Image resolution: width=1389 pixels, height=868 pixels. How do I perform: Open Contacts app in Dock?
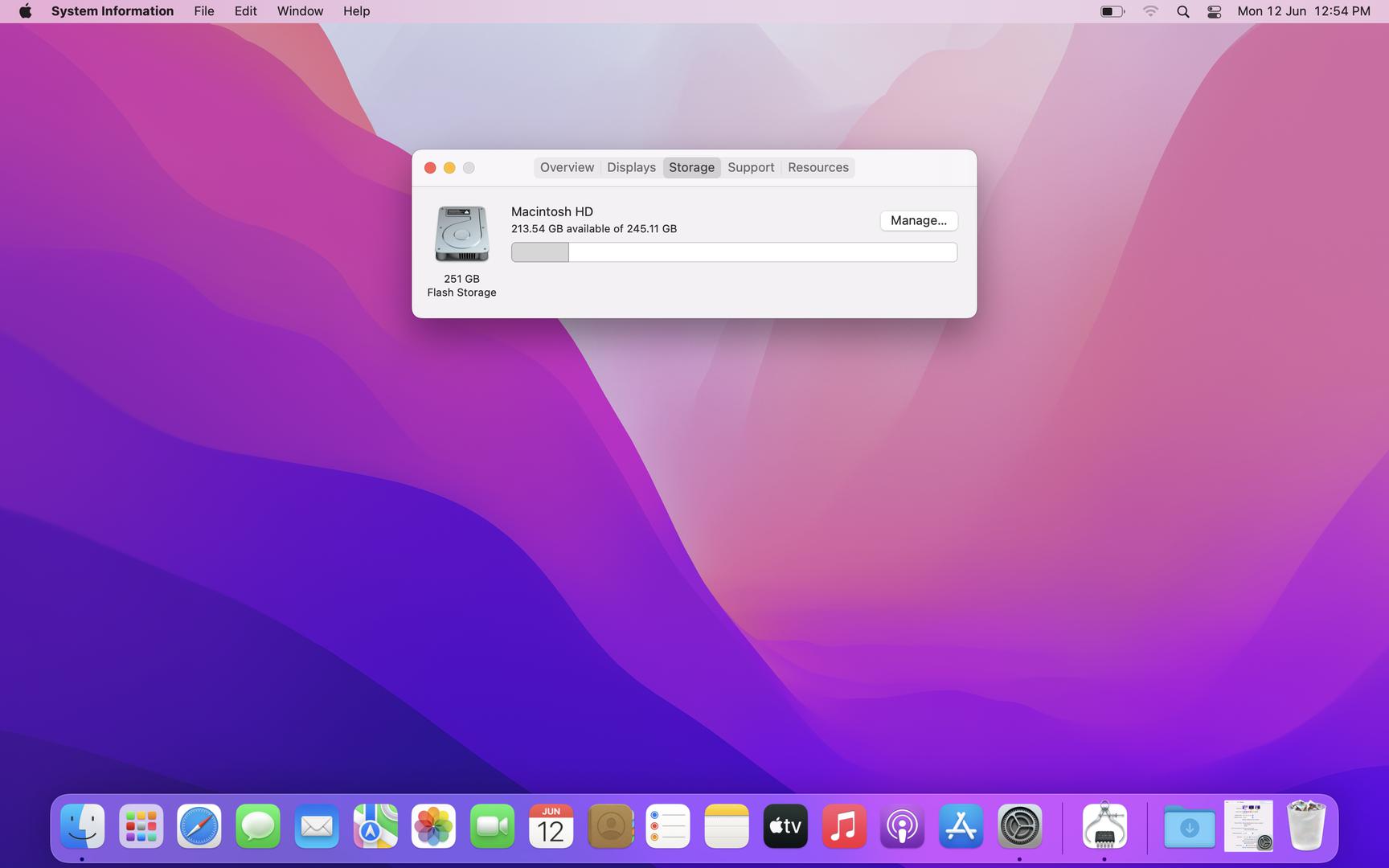click(x=610, y=826)
